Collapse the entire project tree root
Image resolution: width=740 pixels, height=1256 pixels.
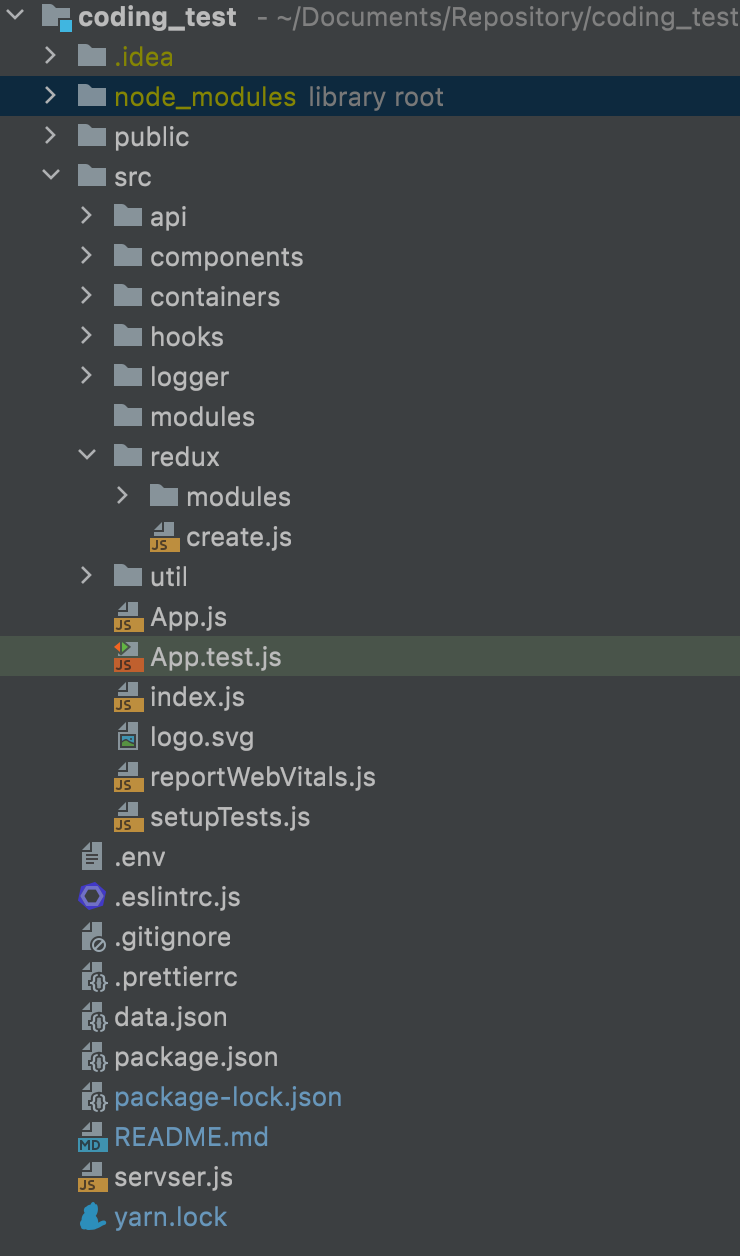(x=14, y=17)
